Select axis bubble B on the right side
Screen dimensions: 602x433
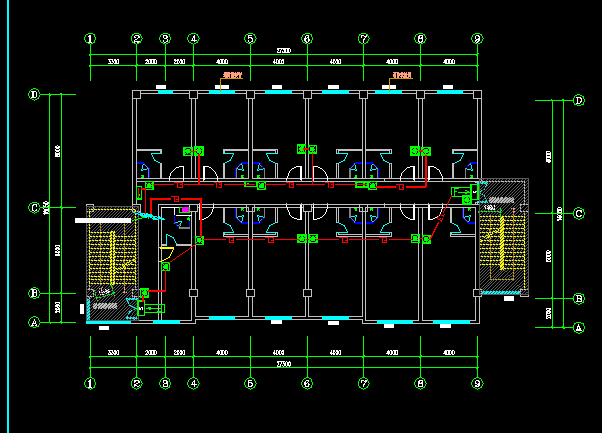[578, 298]
